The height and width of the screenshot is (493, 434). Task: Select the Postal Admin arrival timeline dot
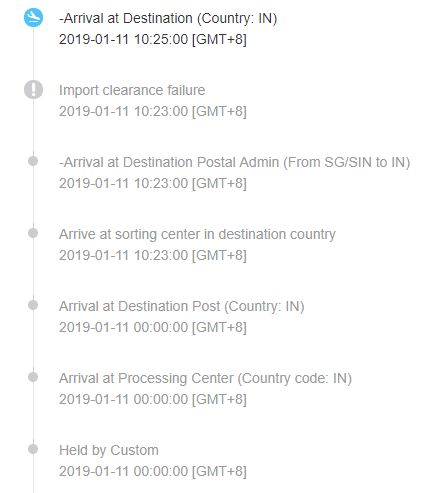(x=33, y=161)
